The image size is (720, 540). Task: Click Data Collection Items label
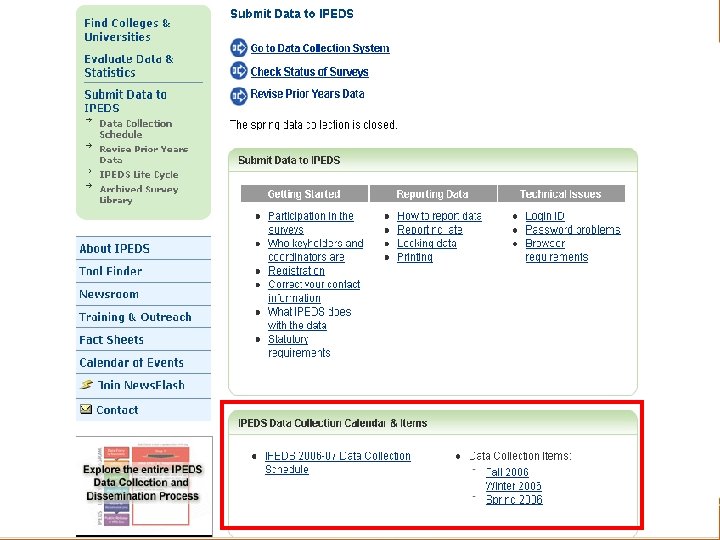[520, 456]
